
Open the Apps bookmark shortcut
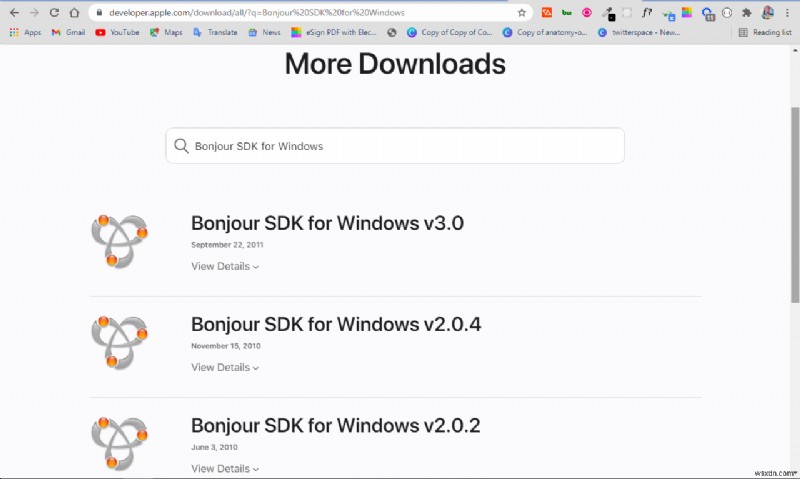pyautogui.click(x=25, y=32)
